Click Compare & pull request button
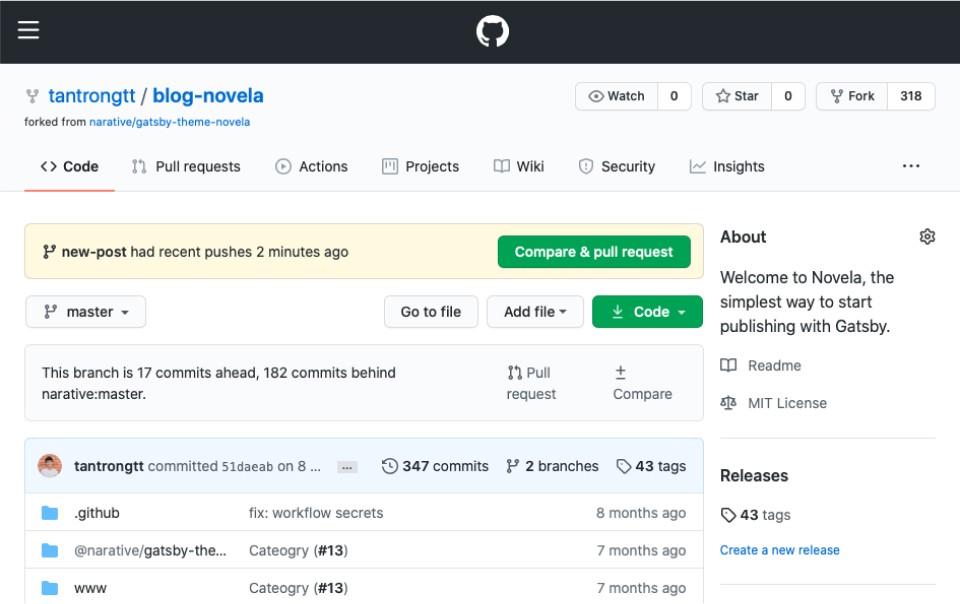This screenshot has width=960, height=604. [x=594, y=252]
